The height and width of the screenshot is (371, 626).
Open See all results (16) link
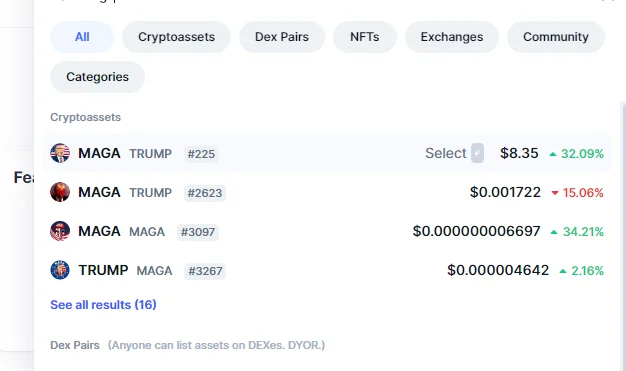[103, 305]
